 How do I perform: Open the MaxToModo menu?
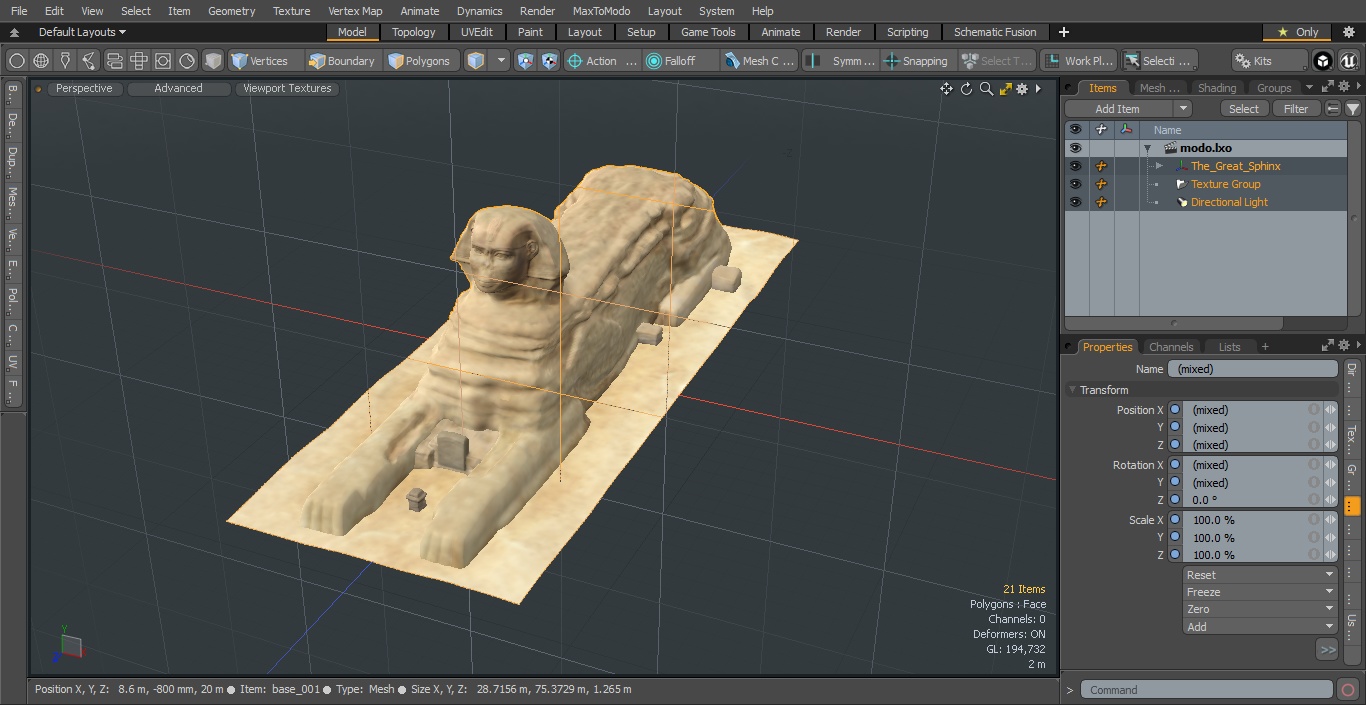tap(601, 11)
